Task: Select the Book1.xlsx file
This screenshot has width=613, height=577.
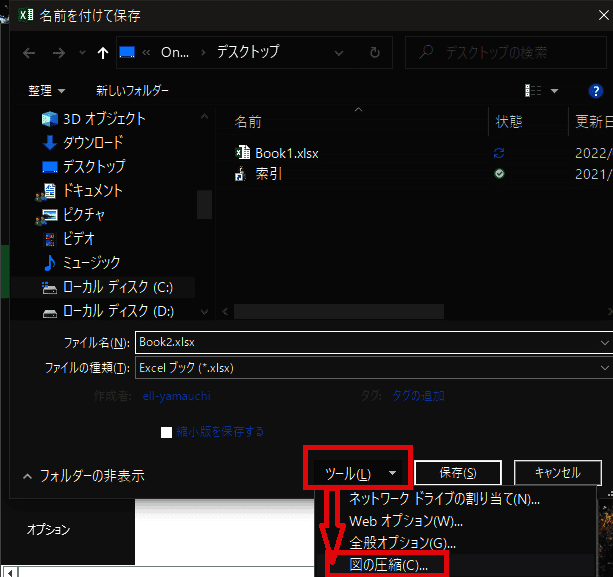Action: tap(286, 153)
